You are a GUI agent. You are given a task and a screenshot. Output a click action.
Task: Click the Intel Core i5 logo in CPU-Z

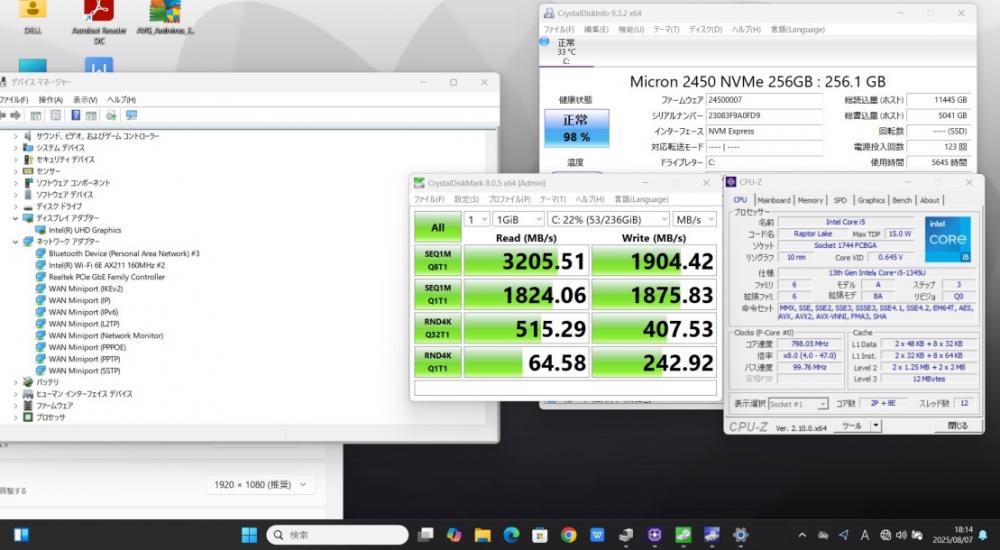[x=947, y=239]
